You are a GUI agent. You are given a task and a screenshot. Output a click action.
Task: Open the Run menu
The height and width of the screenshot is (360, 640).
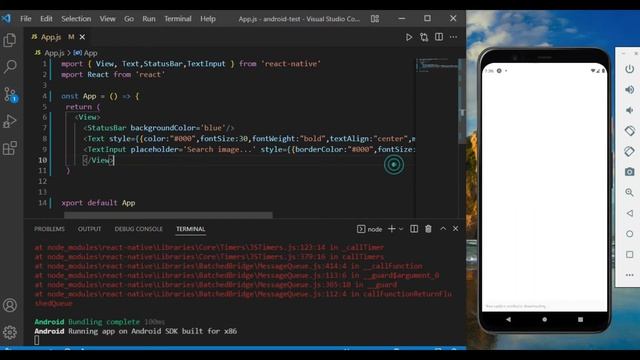(149, 19)
